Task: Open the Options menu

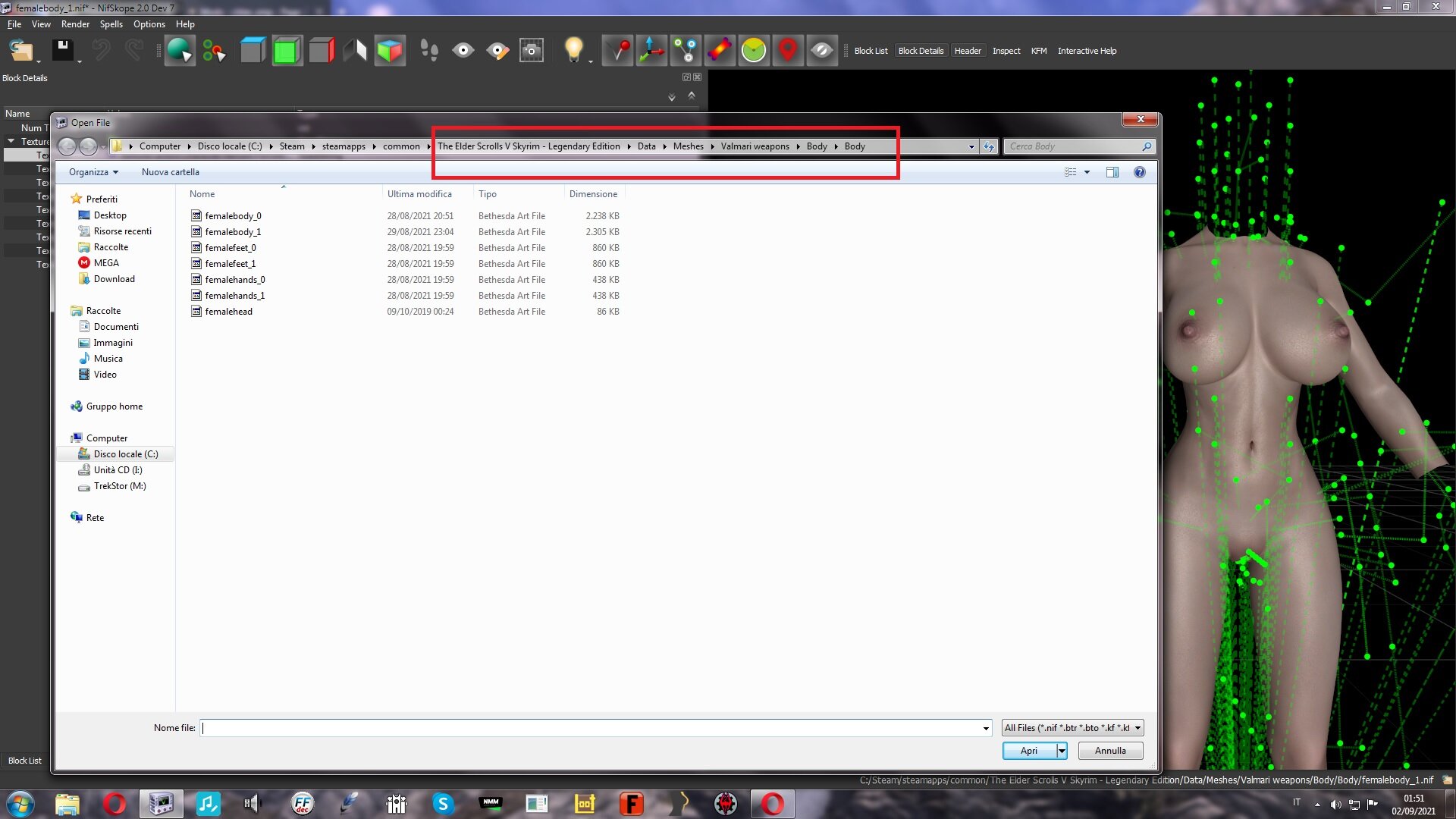Action: (x=149, y=24)
